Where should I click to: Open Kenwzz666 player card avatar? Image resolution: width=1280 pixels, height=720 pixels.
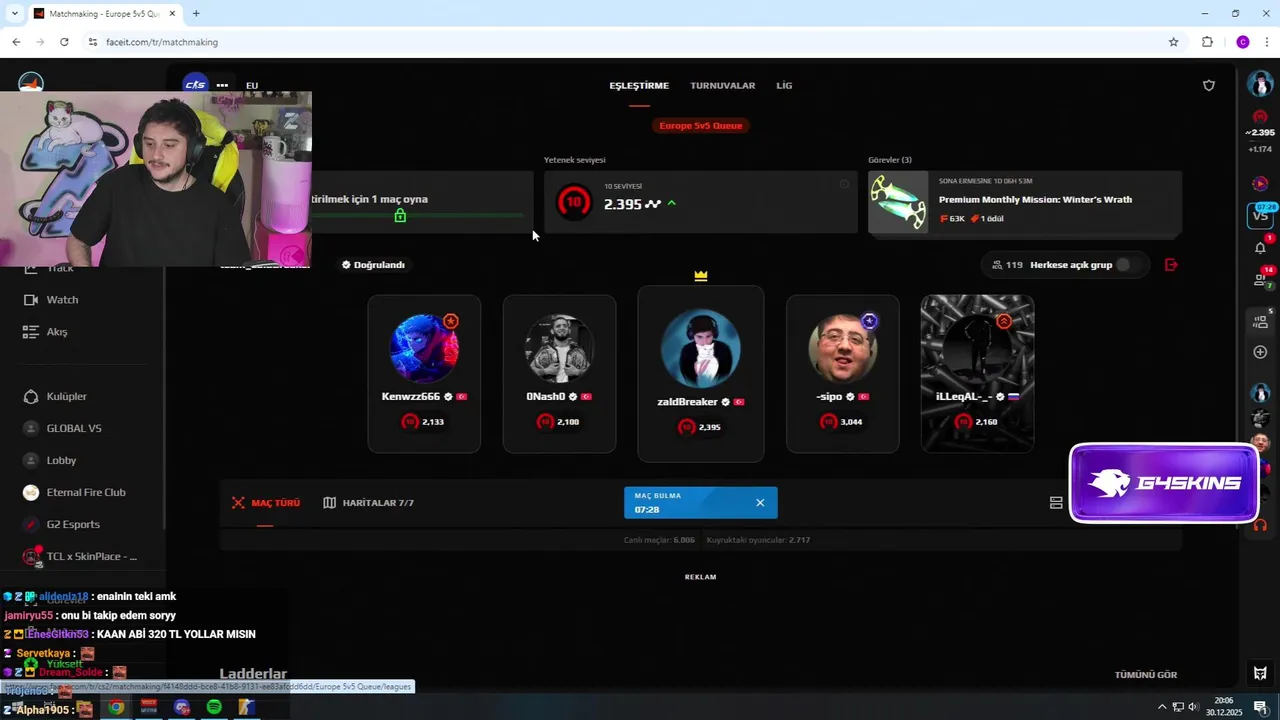(424, 348)
